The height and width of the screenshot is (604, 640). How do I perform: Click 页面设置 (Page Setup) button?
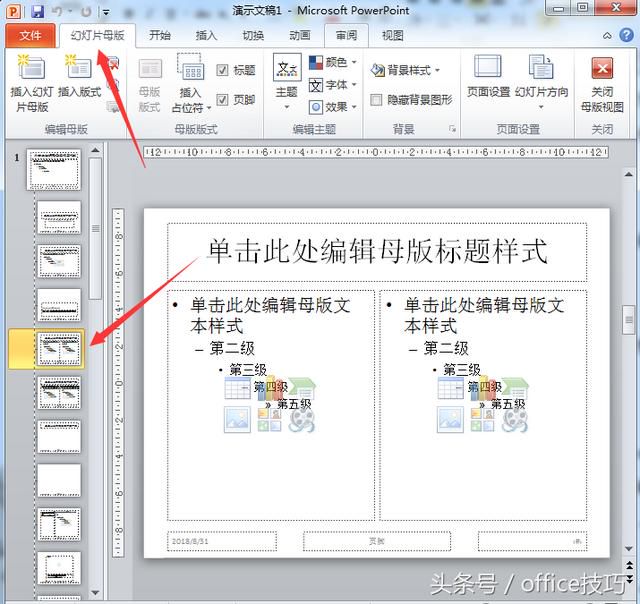pos(489,78)
